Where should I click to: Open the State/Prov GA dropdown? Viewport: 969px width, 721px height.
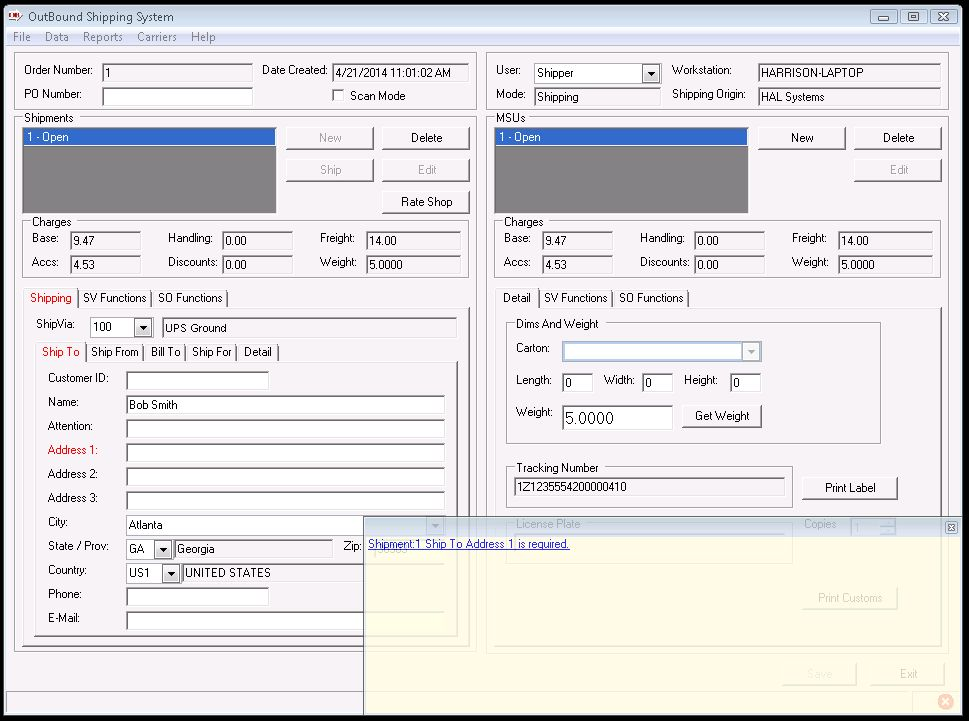(164, 548)
